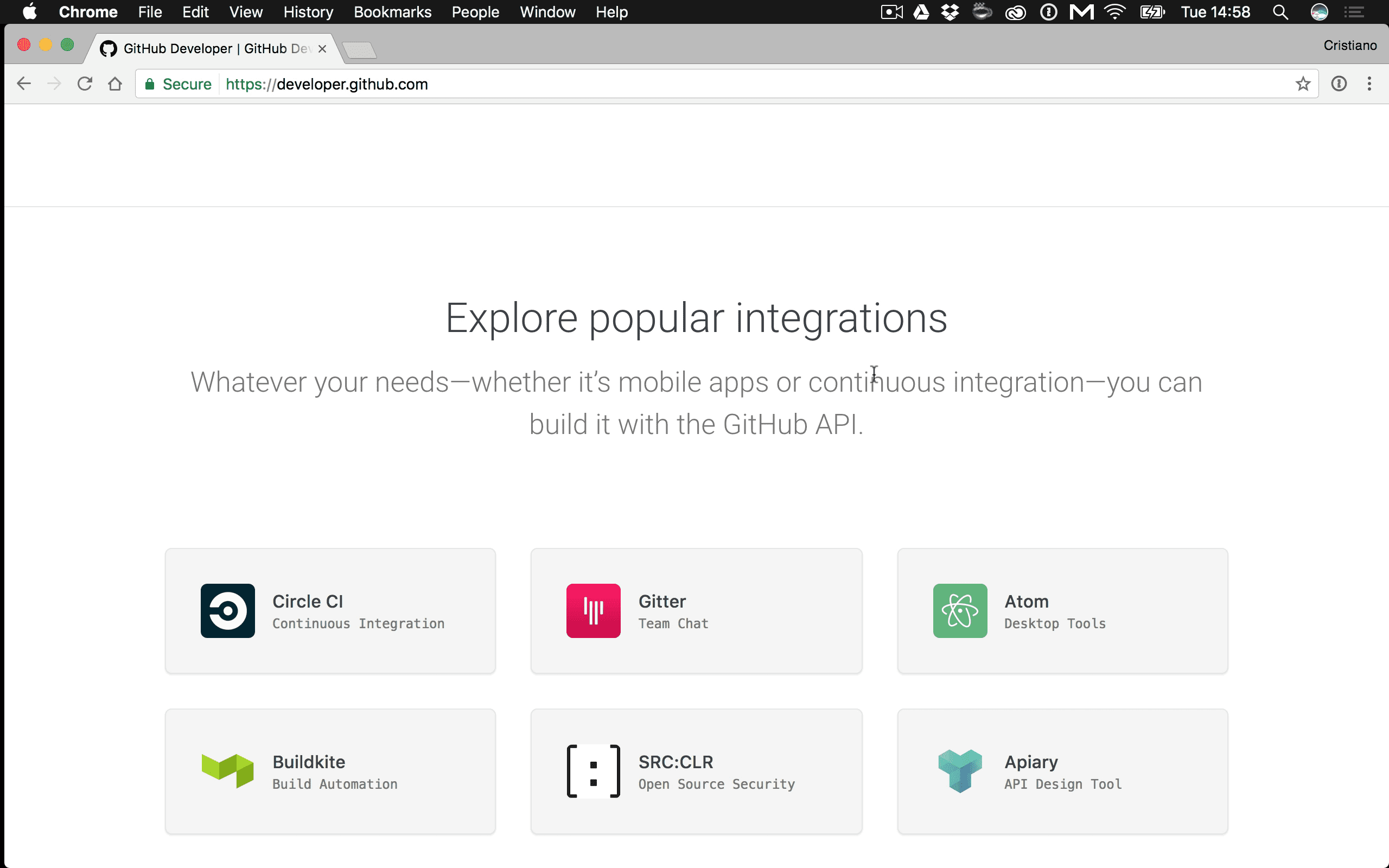1389x868 pixels.
Task: Open the Gitter title link
Action: [x=662, y=601]
